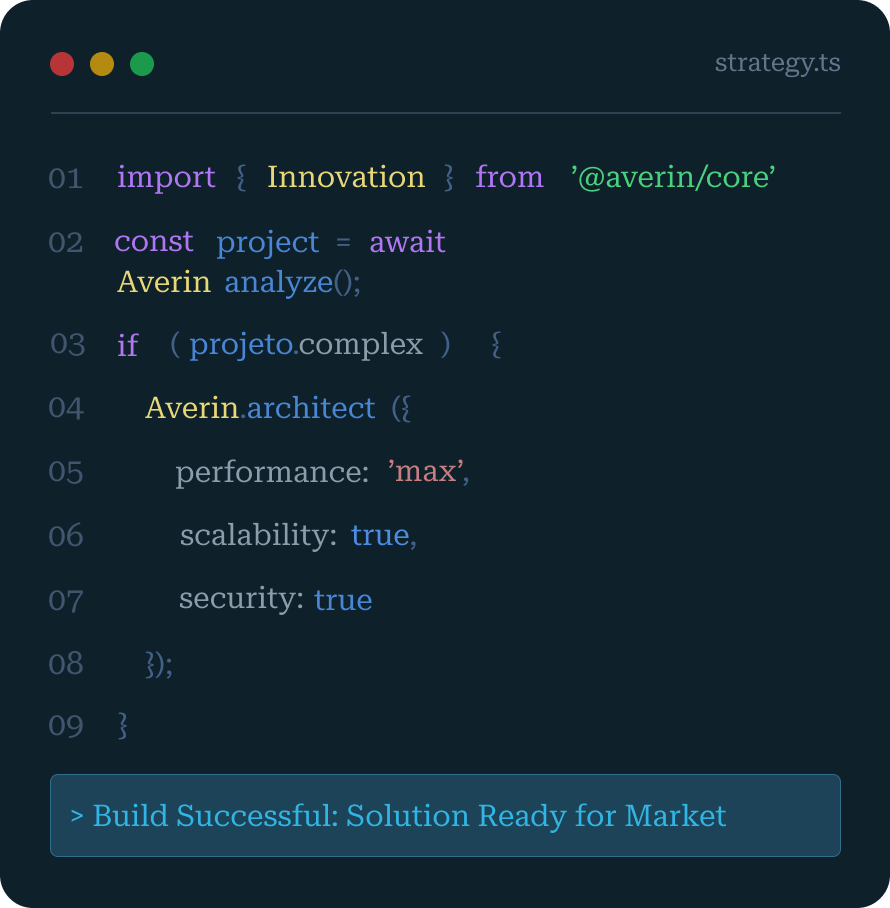Click line number 02
890x908 pixels.
pos(66,242)
